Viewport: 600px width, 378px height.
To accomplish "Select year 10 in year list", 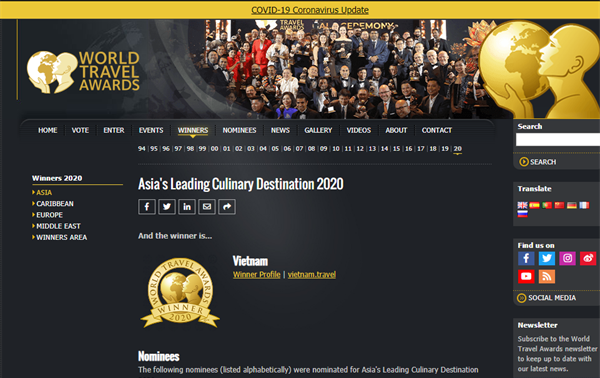I will [x=336, y=149].
